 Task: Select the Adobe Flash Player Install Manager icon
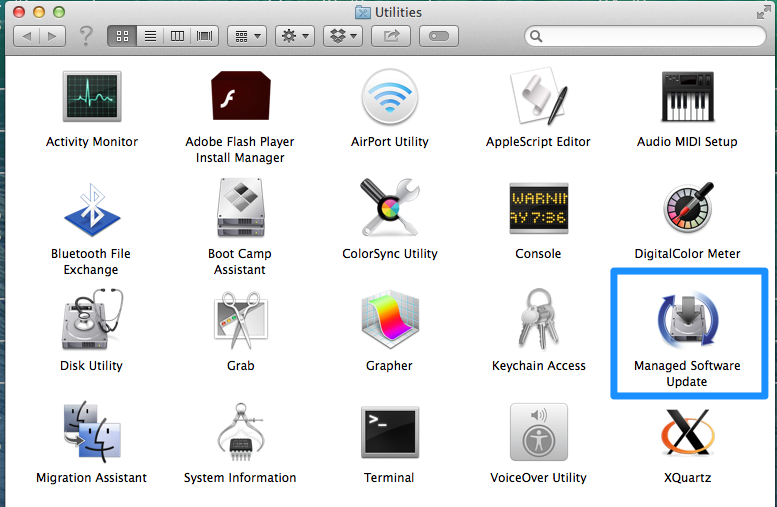tap(241, 96)
